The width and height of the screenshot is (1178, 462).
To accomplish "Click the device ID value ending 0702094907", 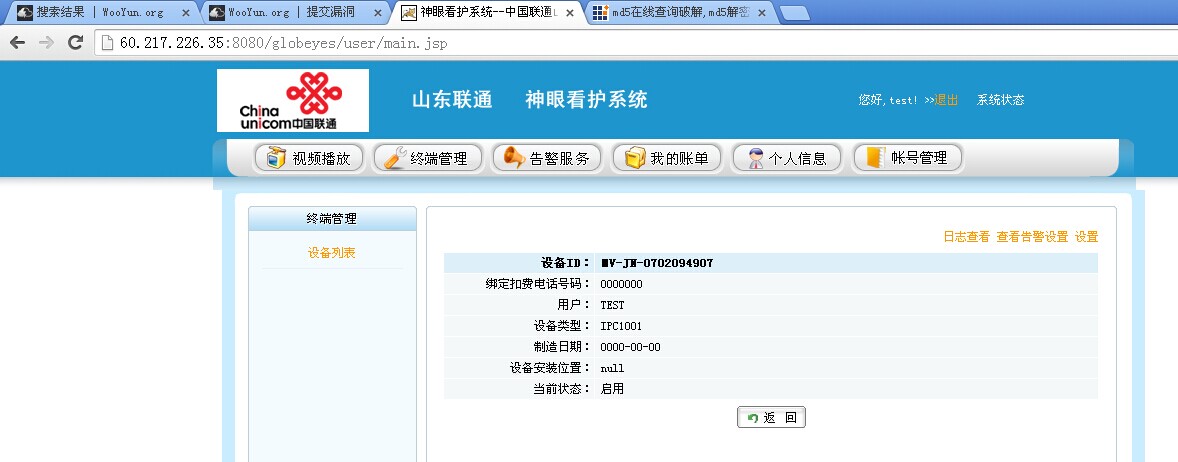I will click(657, 263).
